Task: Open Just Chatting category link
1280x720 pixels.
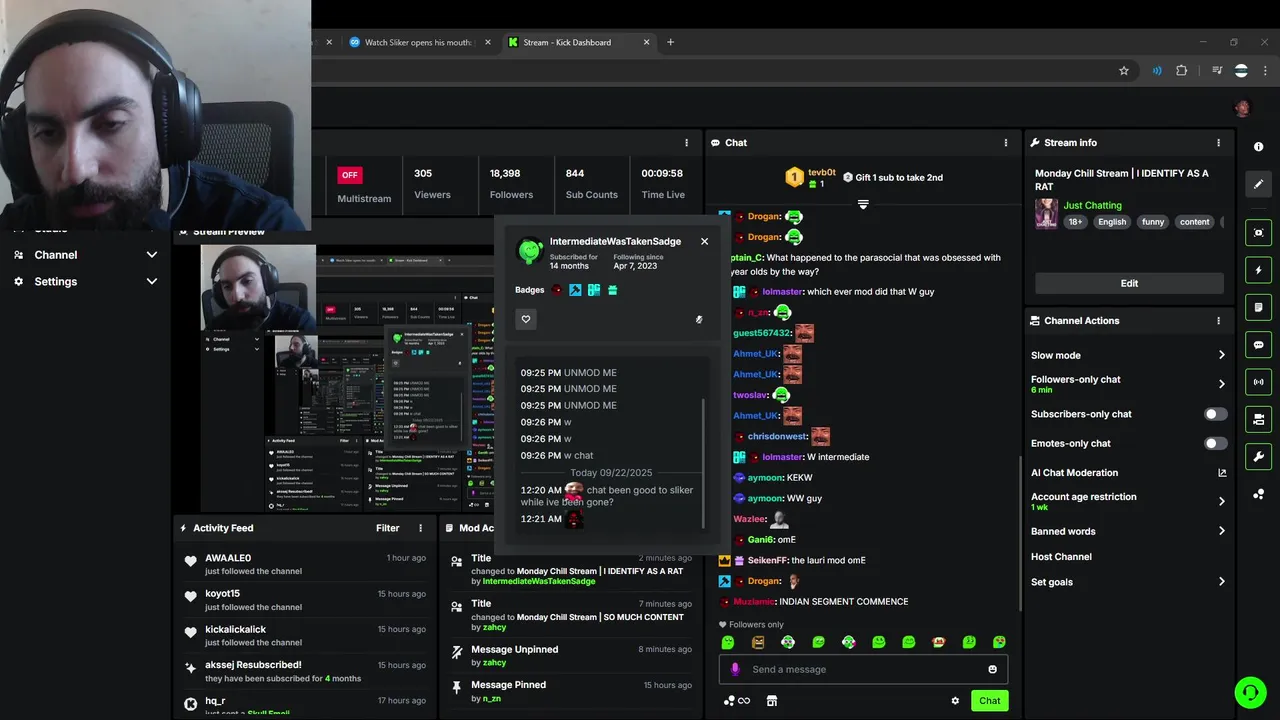Action: [x=1092, y=205]
